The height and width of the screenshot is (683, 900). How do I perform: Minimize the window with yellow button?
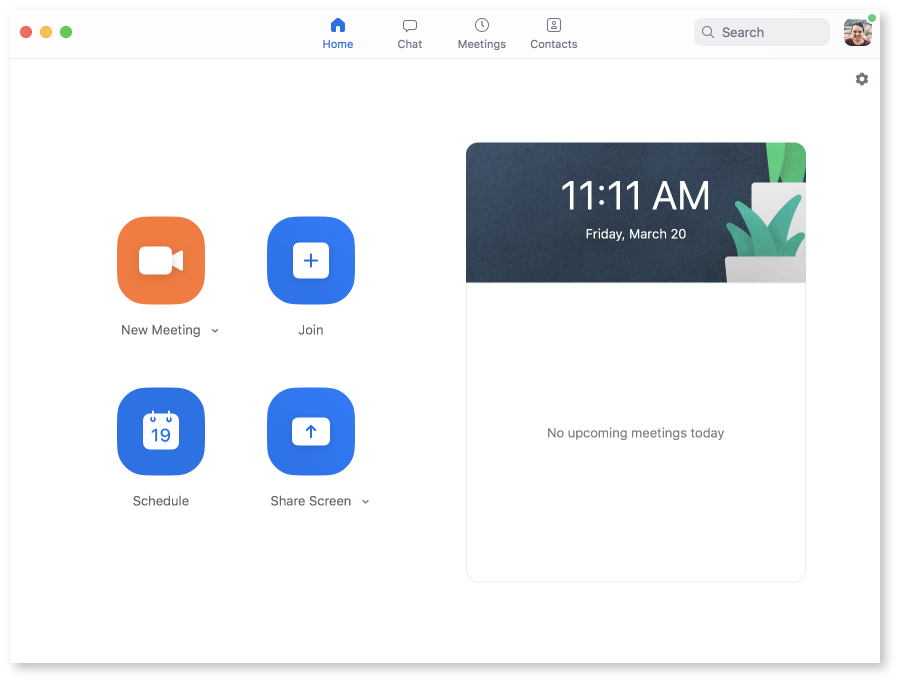click(46, 32)
